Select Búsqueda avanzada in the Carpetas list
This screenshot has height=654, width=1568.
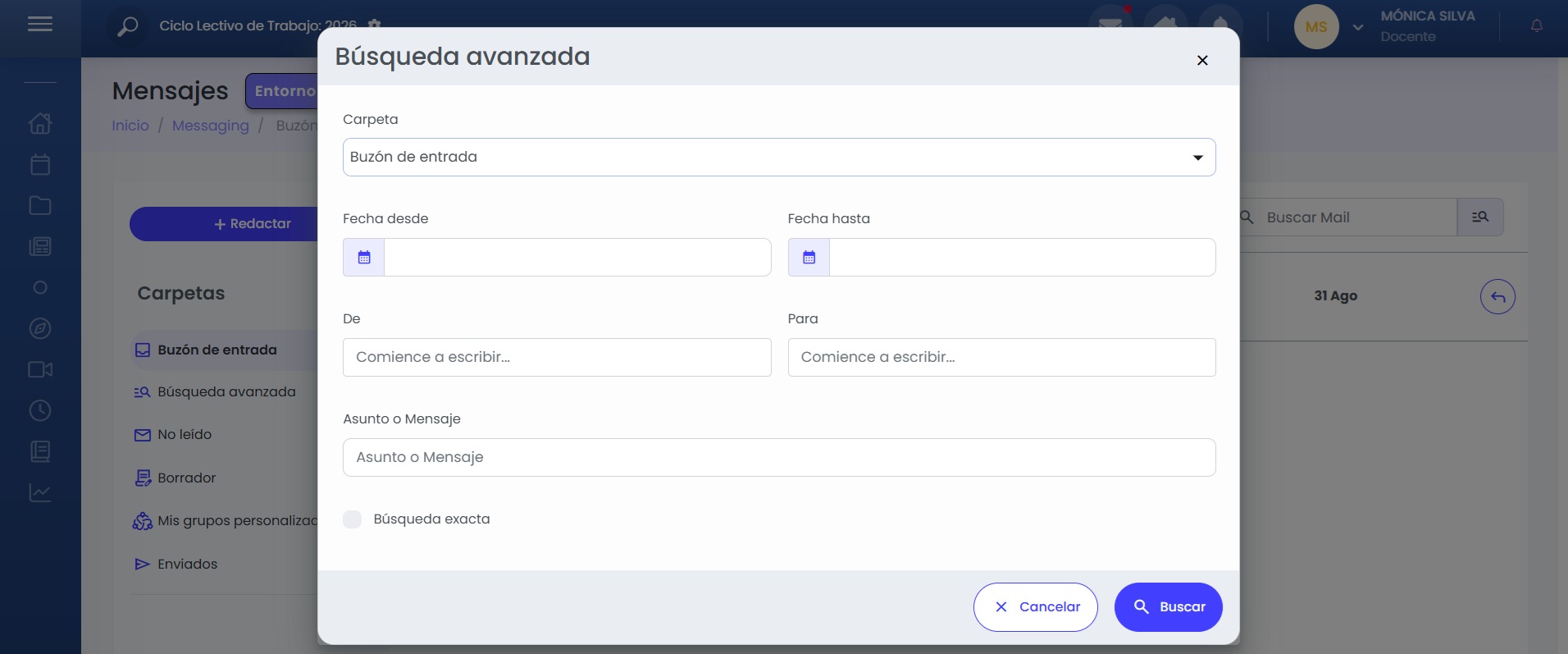pyautogui.click(x=215, y=392)
